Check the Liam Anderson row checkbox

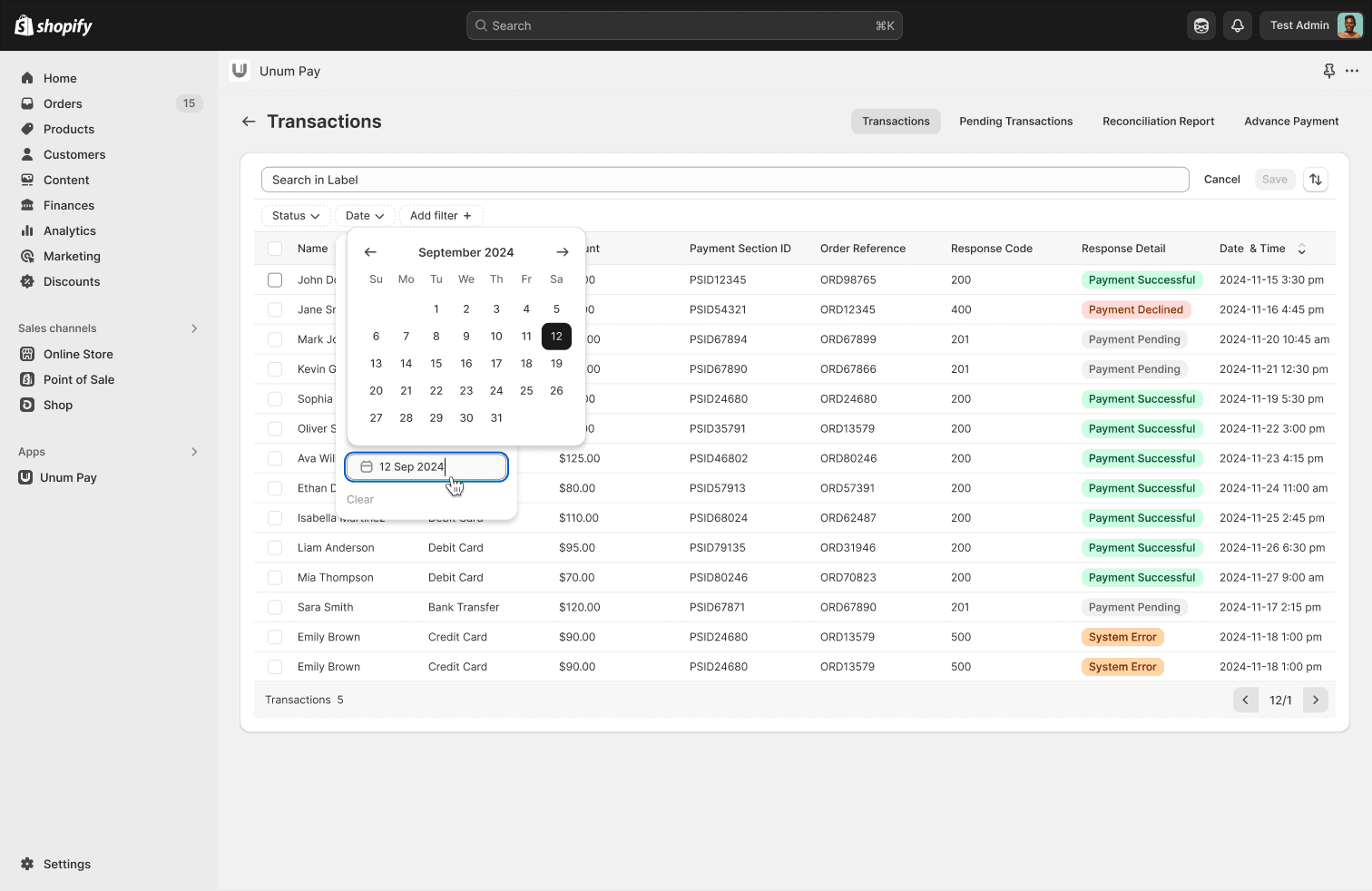pyautogui.click(x=275, y=548)
